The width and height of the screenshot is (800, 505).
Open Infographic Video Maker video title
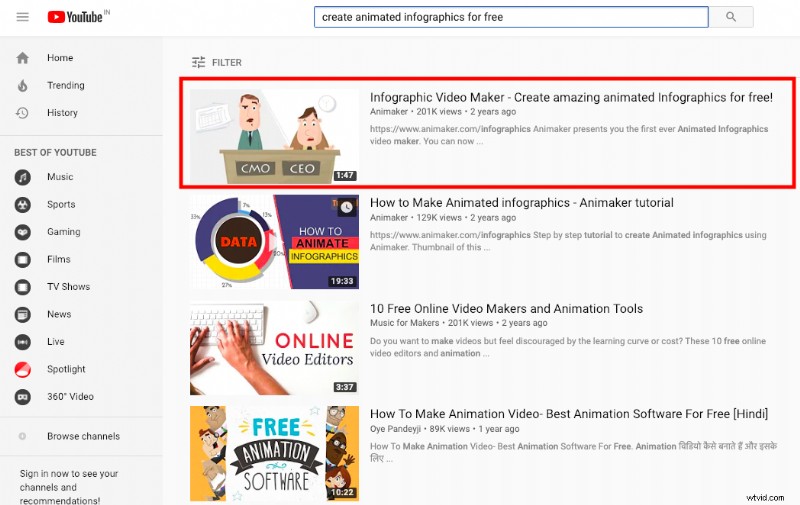571,97
